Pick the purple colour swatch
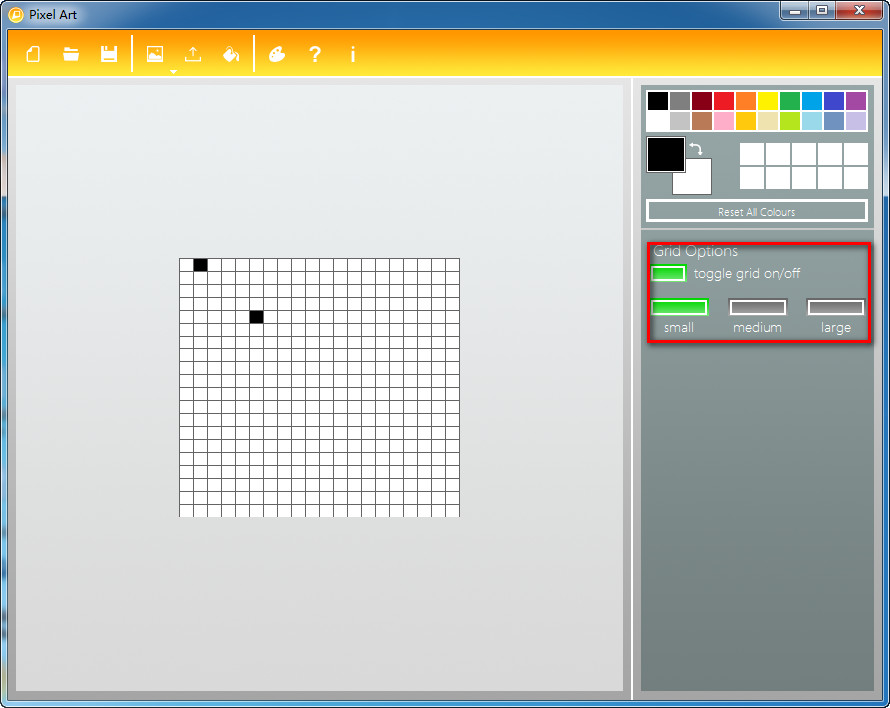This screenshot has width=890, height=708. [x=856, y=101]
